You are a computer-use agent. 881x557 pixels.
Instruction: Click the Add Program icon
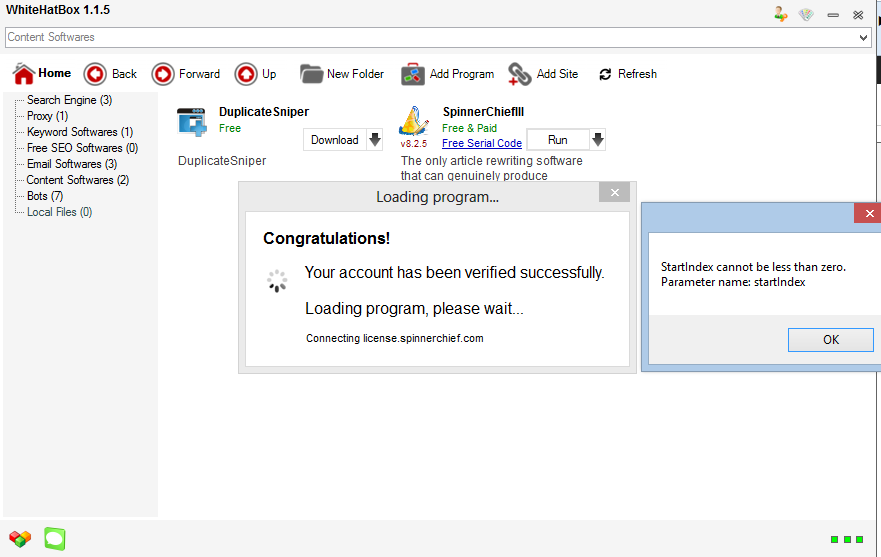[413, 74]
